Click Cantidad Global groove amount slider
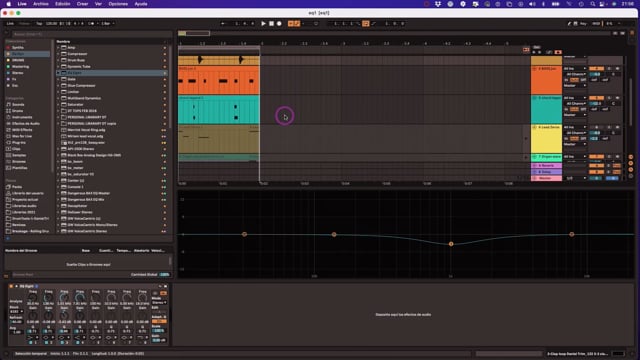This screenshot has height=360, width=640. pyautogui.click(x=164, y=275)
